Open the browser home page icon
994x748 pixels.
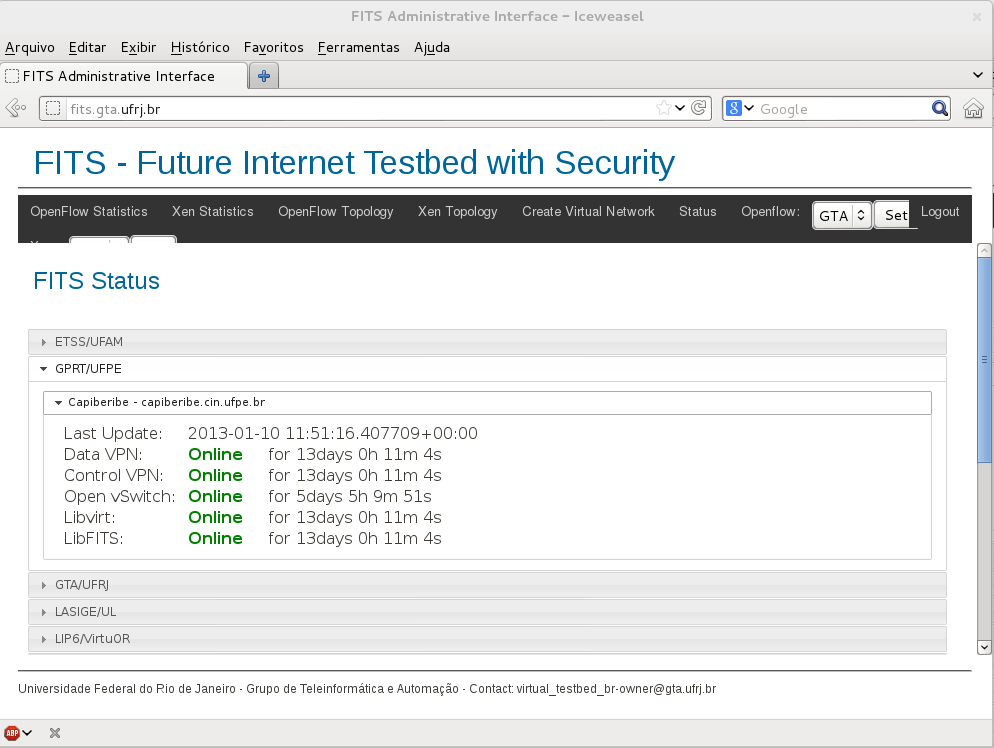coord(972,109)
